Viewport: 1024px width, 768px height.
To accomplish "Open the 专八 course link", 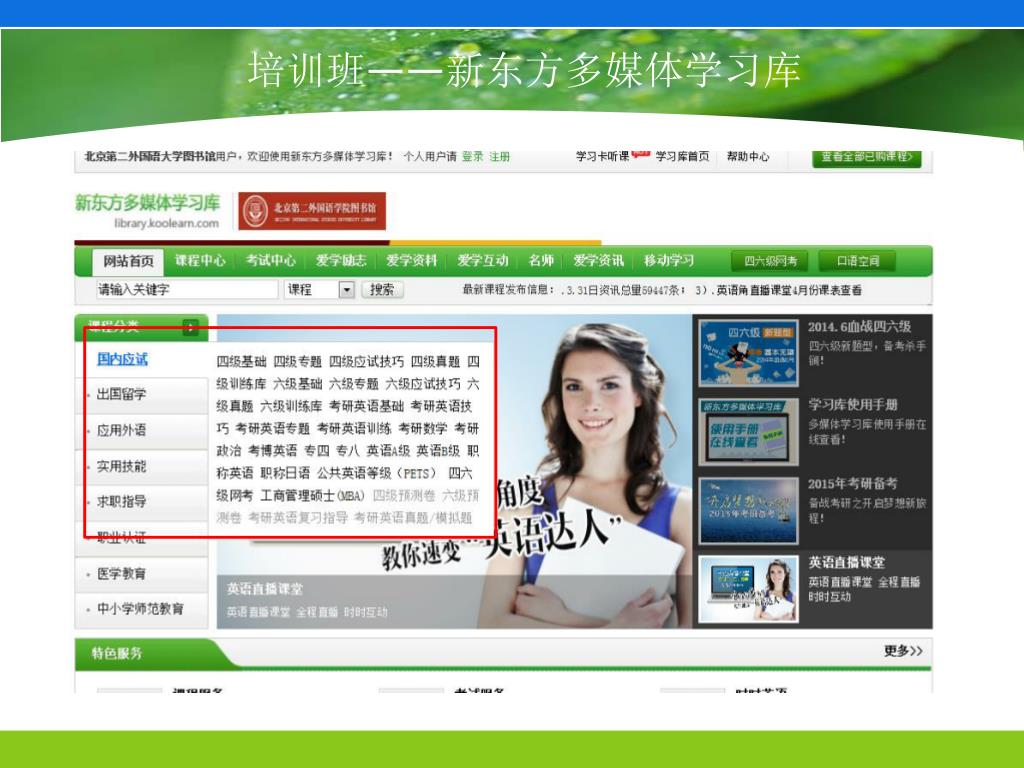I will click(x=348, y=451).
